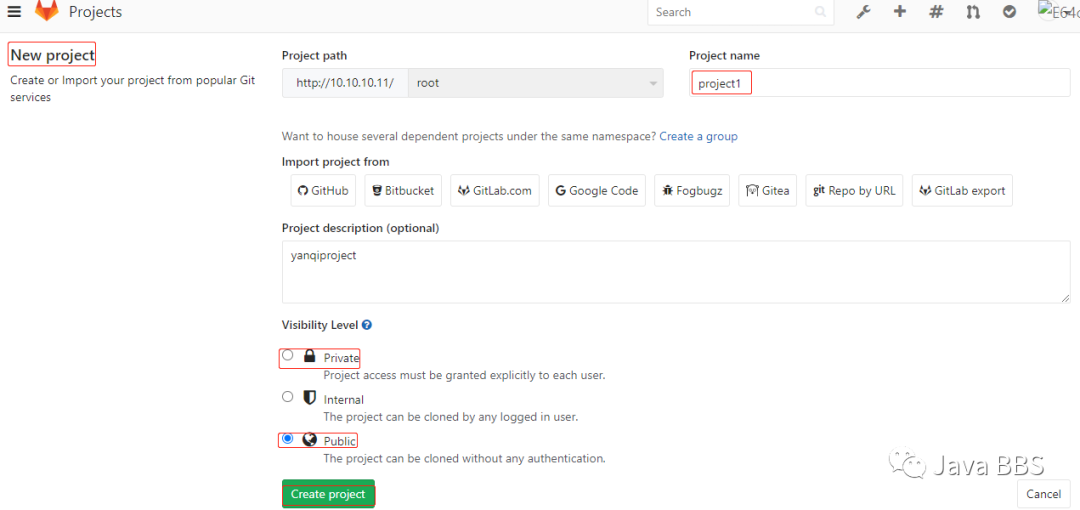1080x510 pixels.
Task: Open the hamburger navigation menu
Action: click(14, 12)
